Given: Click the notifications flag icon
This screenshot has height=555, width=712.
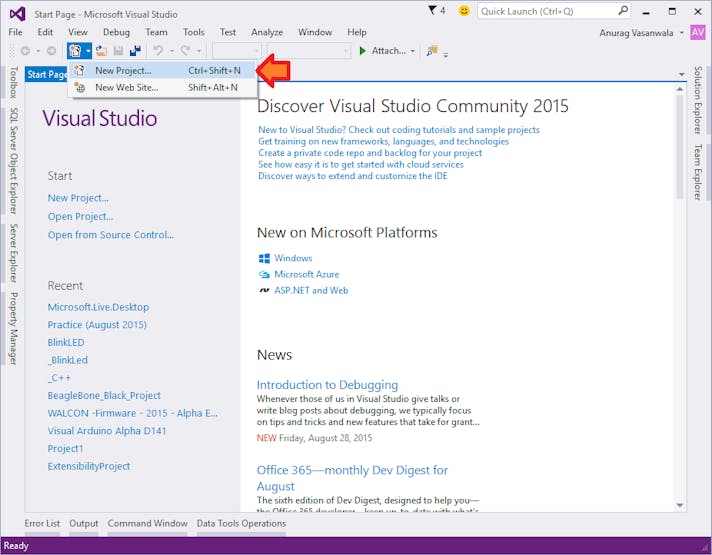Looking at the screenshot, I should (x=431, y=11).
